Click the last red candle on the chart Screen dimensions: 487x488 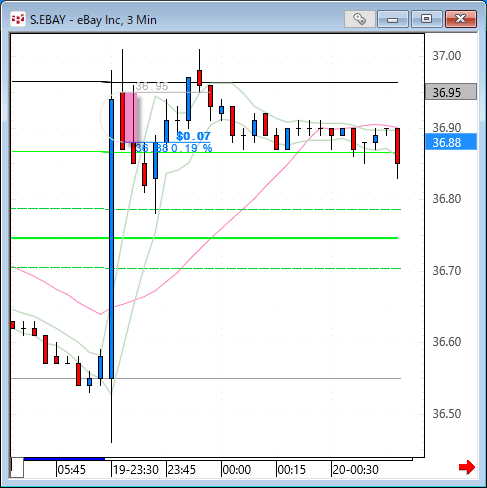coord(397,146)
